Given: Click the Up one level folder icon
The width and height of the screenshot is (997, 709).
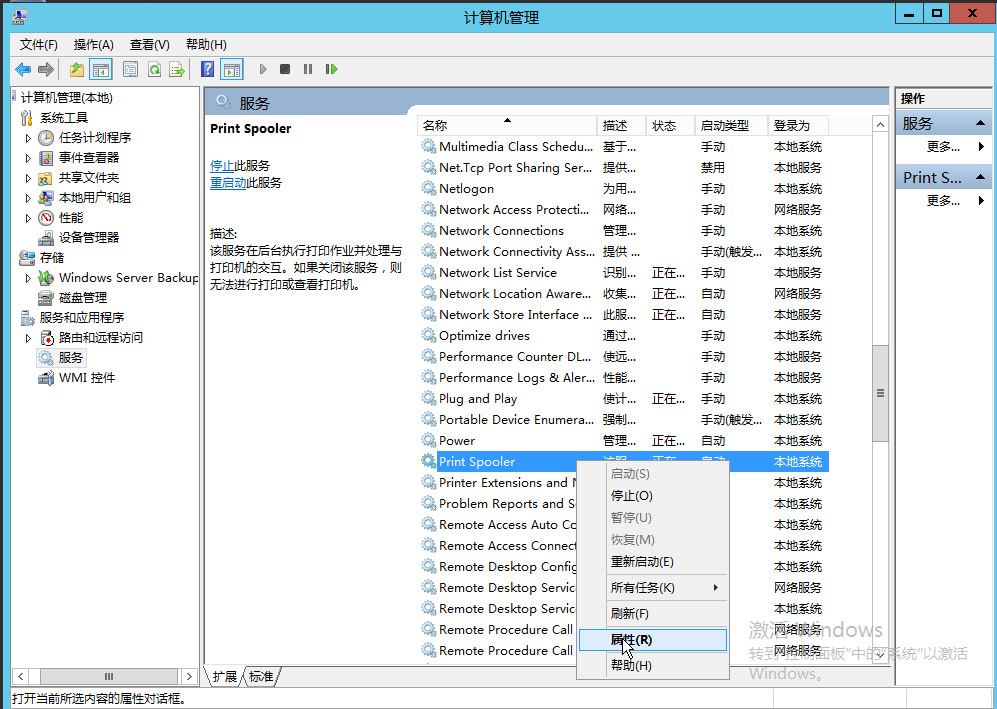Looking at the screenshot, I should pos(77,69).
